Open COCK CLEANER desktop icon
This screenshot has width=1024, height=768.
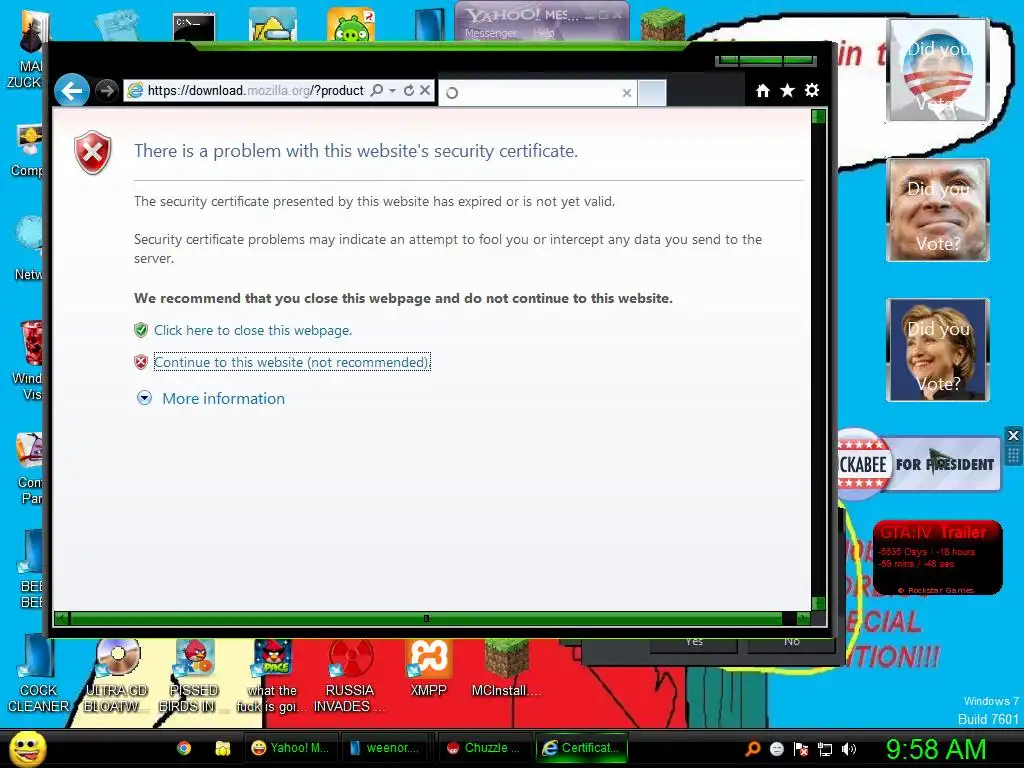(38, 675)
